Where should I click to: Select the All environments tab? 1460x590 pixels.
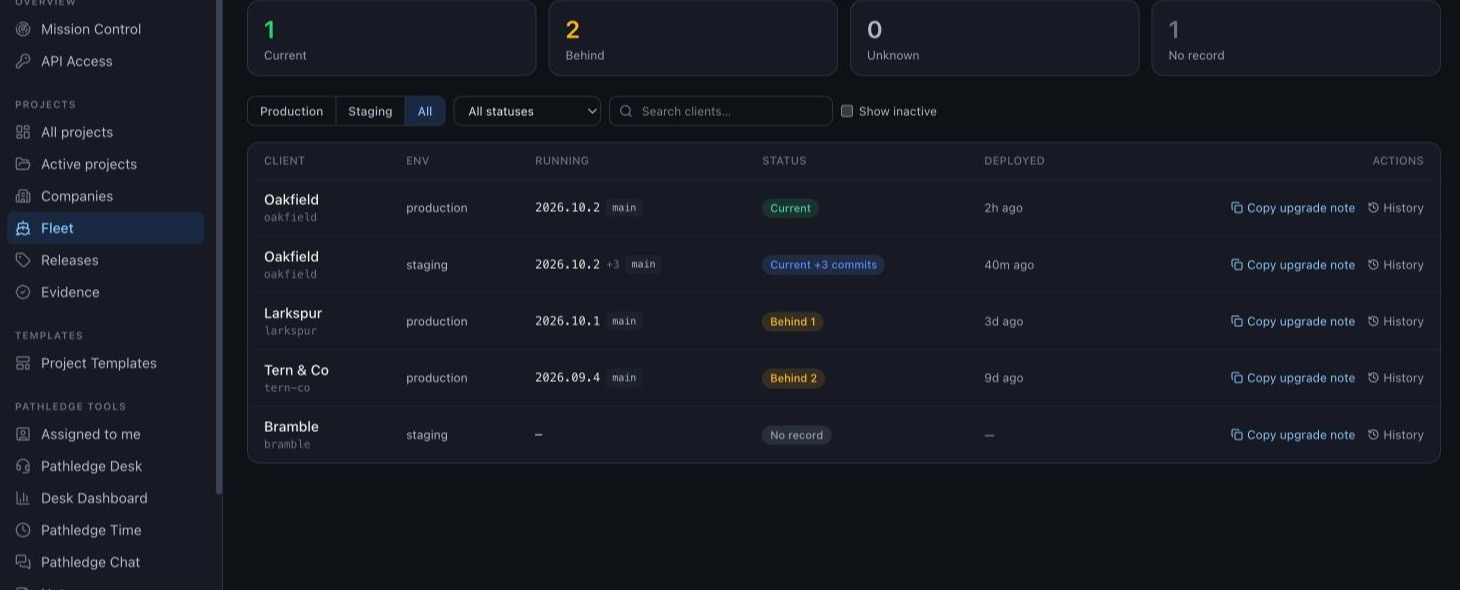point(425,111)
